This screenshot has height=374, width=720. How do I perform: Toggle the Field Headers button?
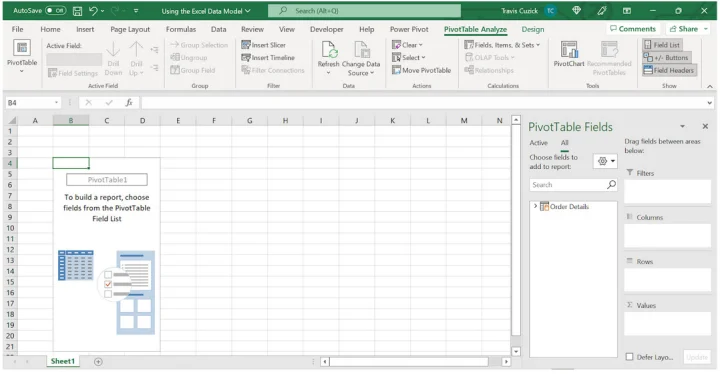[669, 70]
